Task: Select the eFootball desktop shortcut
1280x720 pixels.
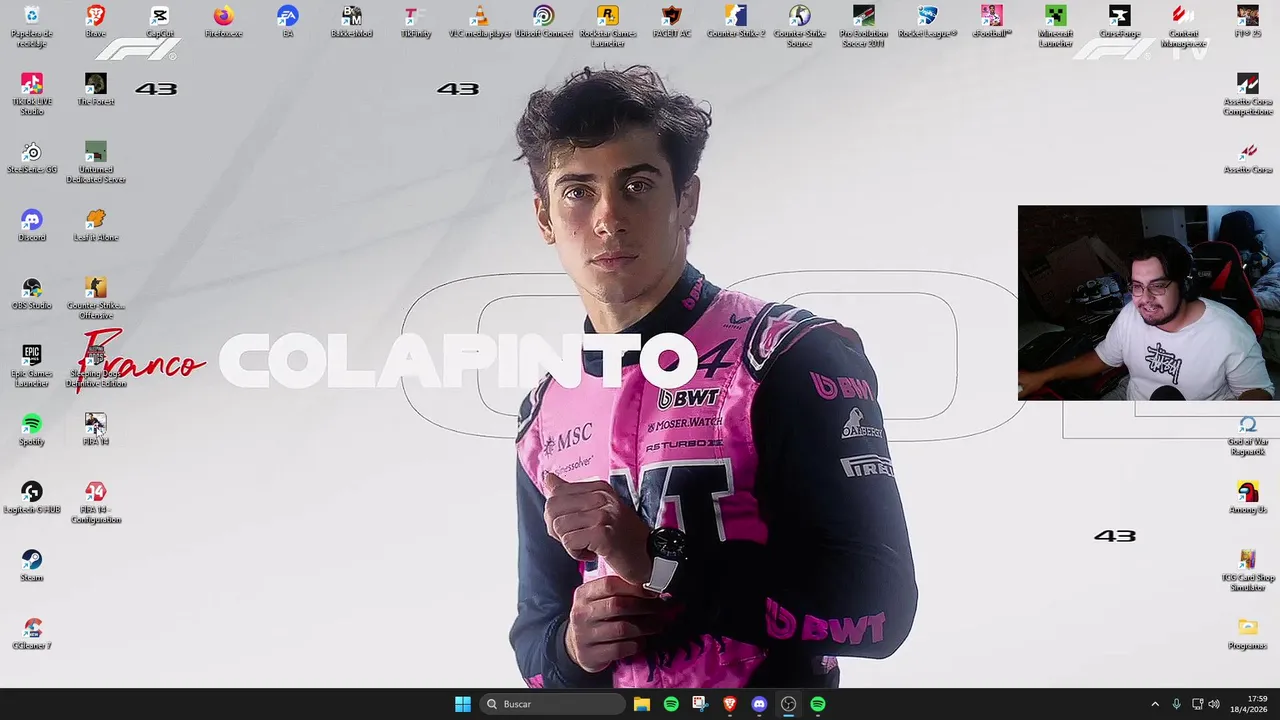Action: click(991, 21)
